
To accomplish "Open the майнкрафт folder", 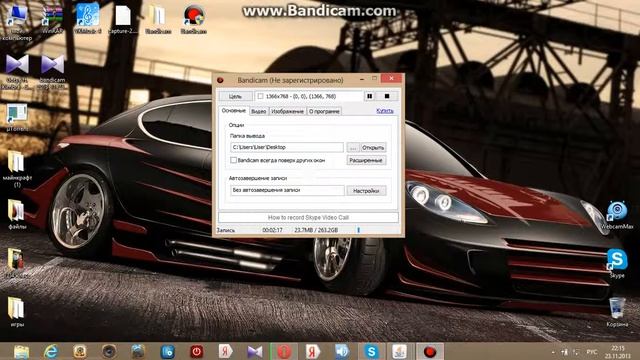I will (x=17, y=168).
